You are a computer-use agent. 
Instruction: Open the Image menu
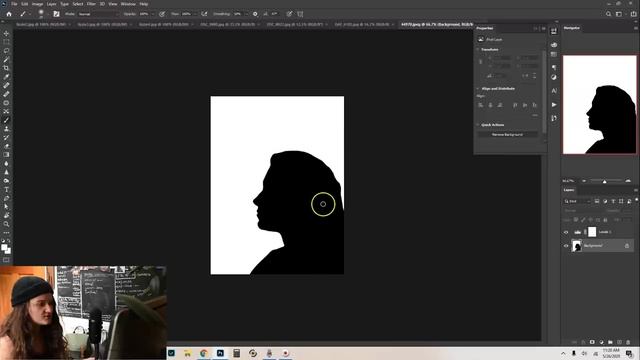pyautogui.click(x=37, y=4)
